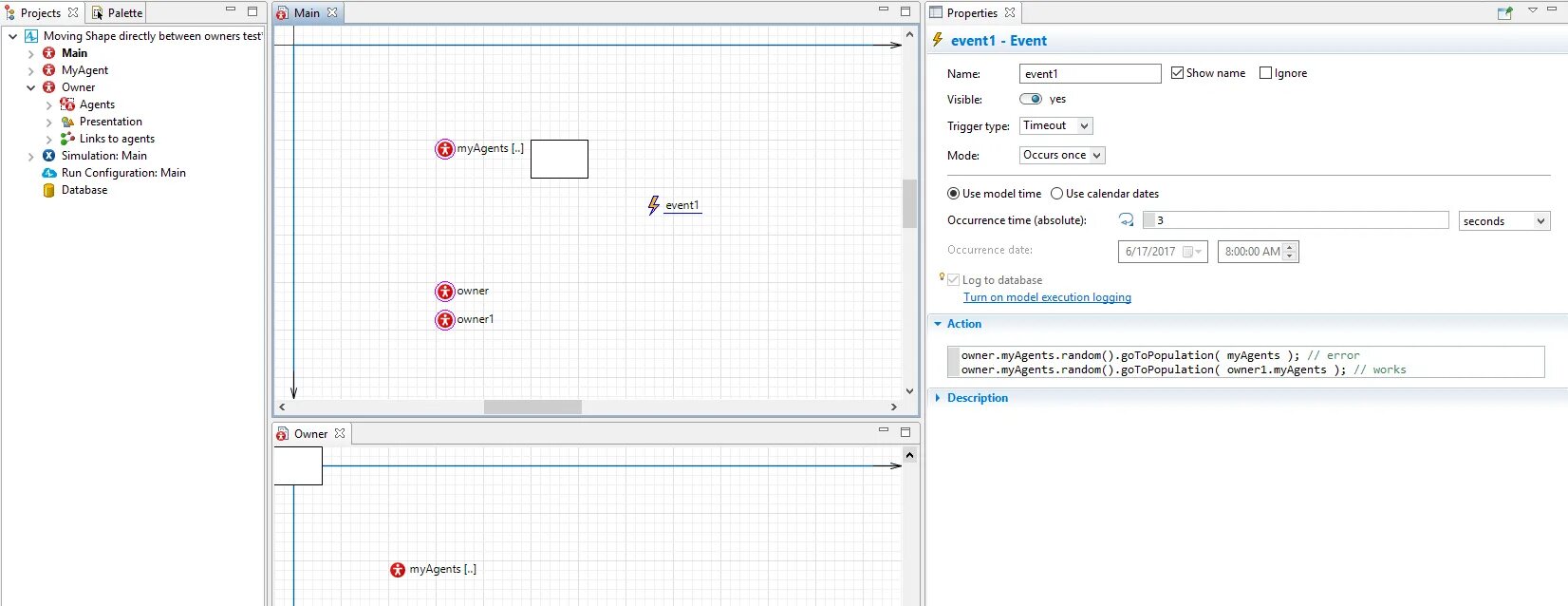Increase the occurrence time 8:00:00 AM spinner

1290,247
